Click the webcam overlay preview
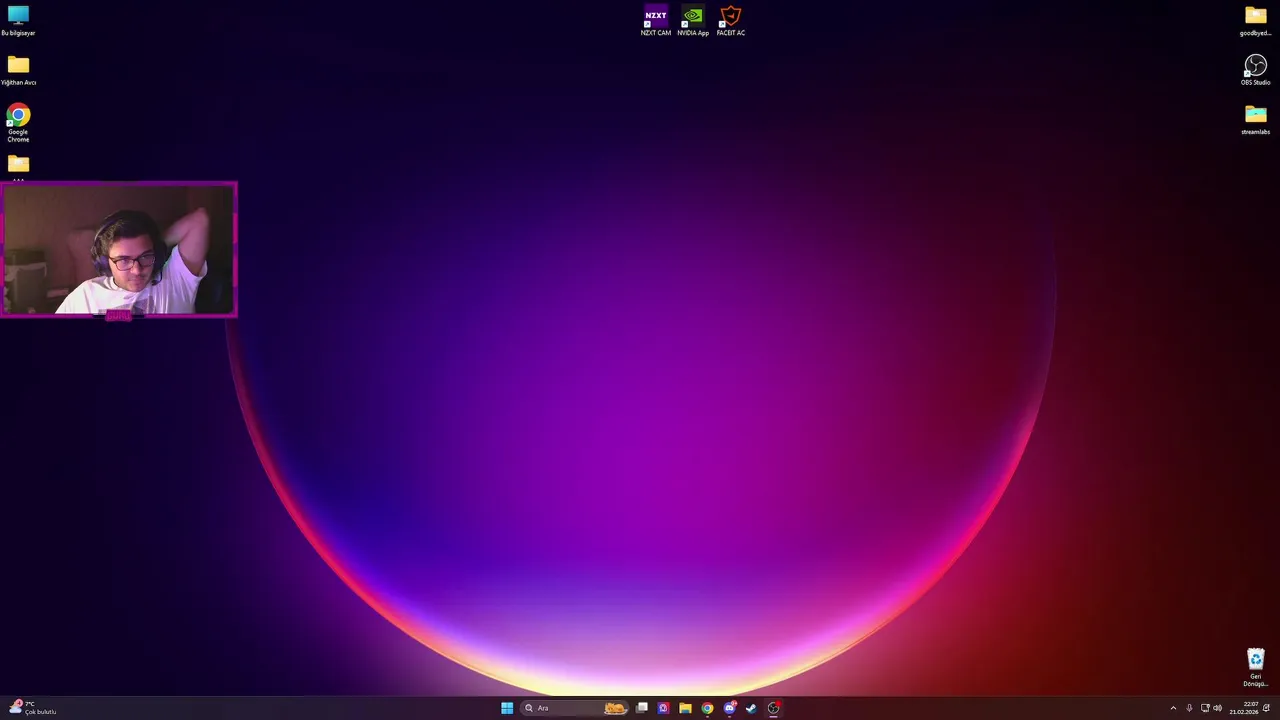 [119, 250]
